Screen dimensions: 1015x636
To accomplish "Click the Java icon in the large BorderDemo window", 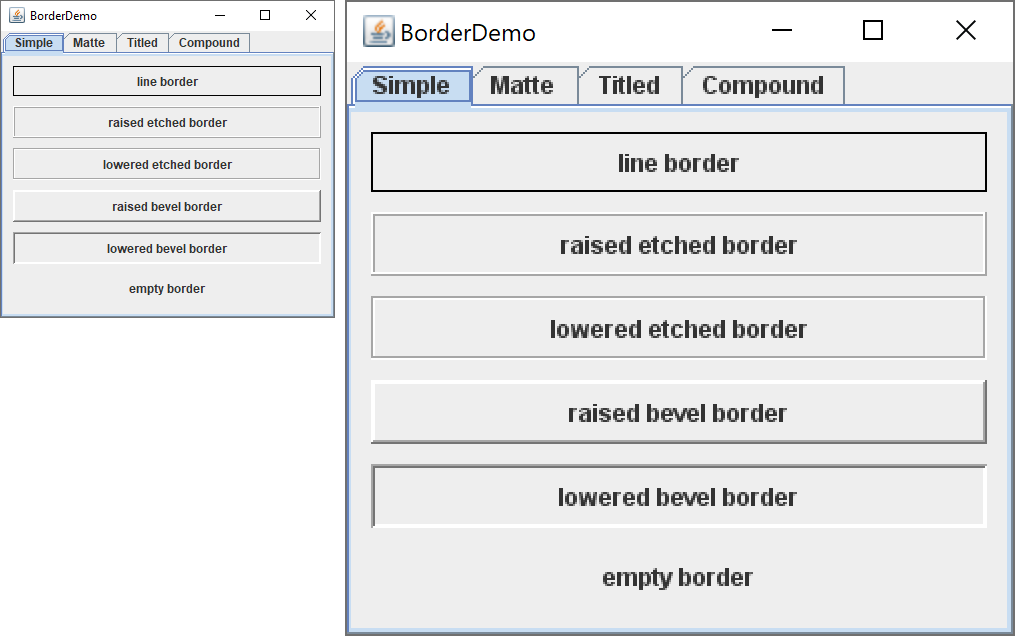I will 379,32.
